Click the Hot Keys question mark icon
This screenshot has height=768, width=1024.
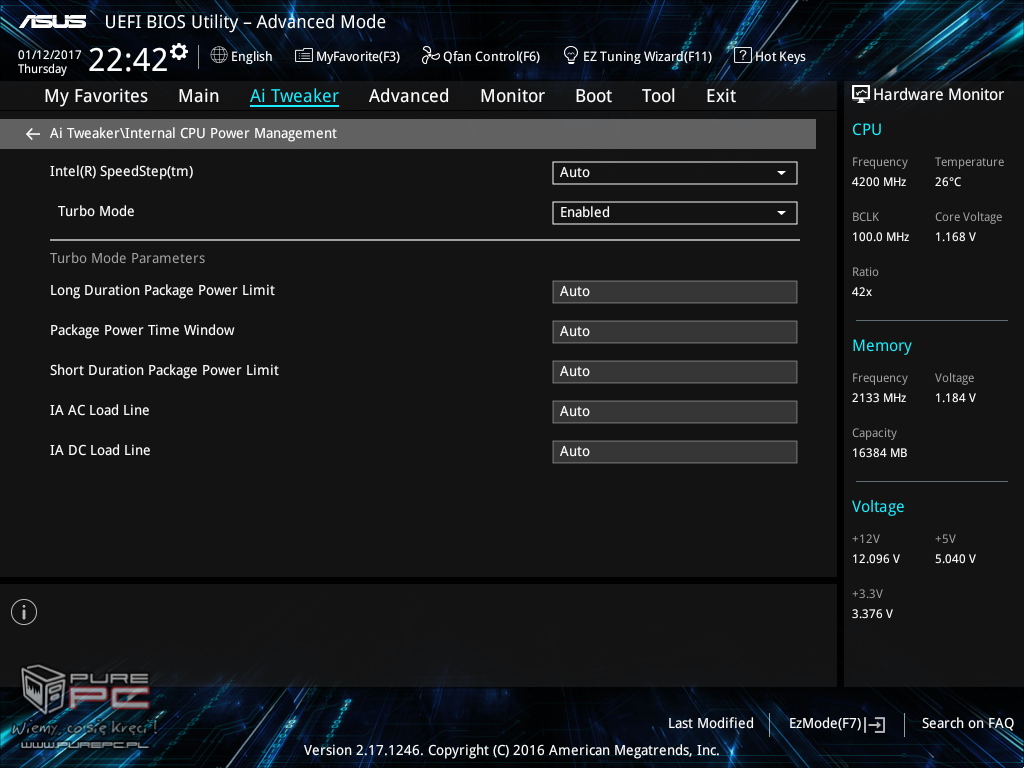pyautogui.click(x=742, y=56)
